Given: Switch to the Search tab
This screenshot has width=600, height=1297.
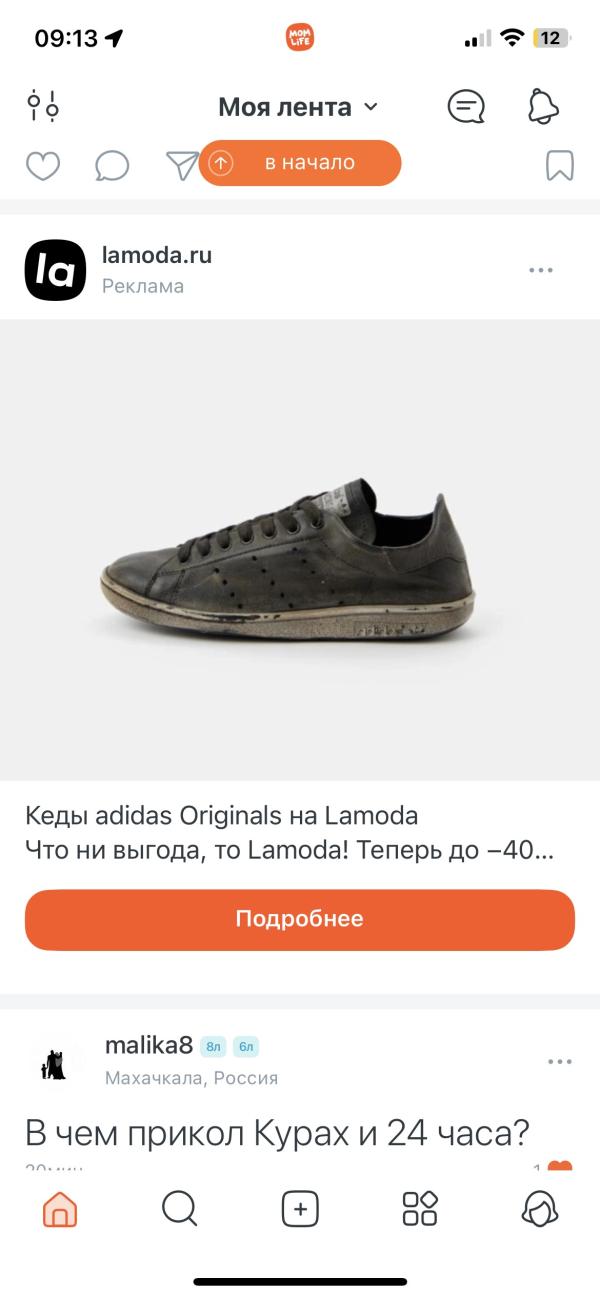Looking at the screenshot, I should 180,1209.
